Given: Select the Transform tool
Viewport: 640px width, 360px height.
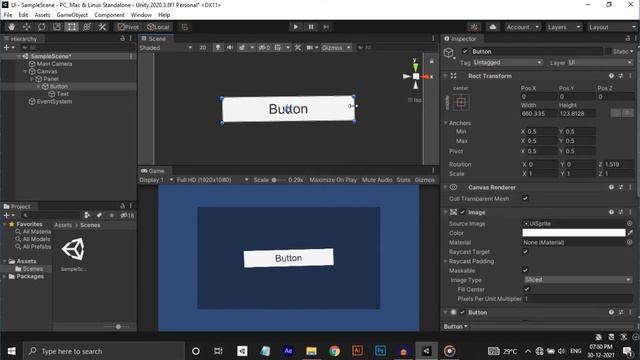Looking at the screenshot, I should pyautogui.click(x=87, y=27).
